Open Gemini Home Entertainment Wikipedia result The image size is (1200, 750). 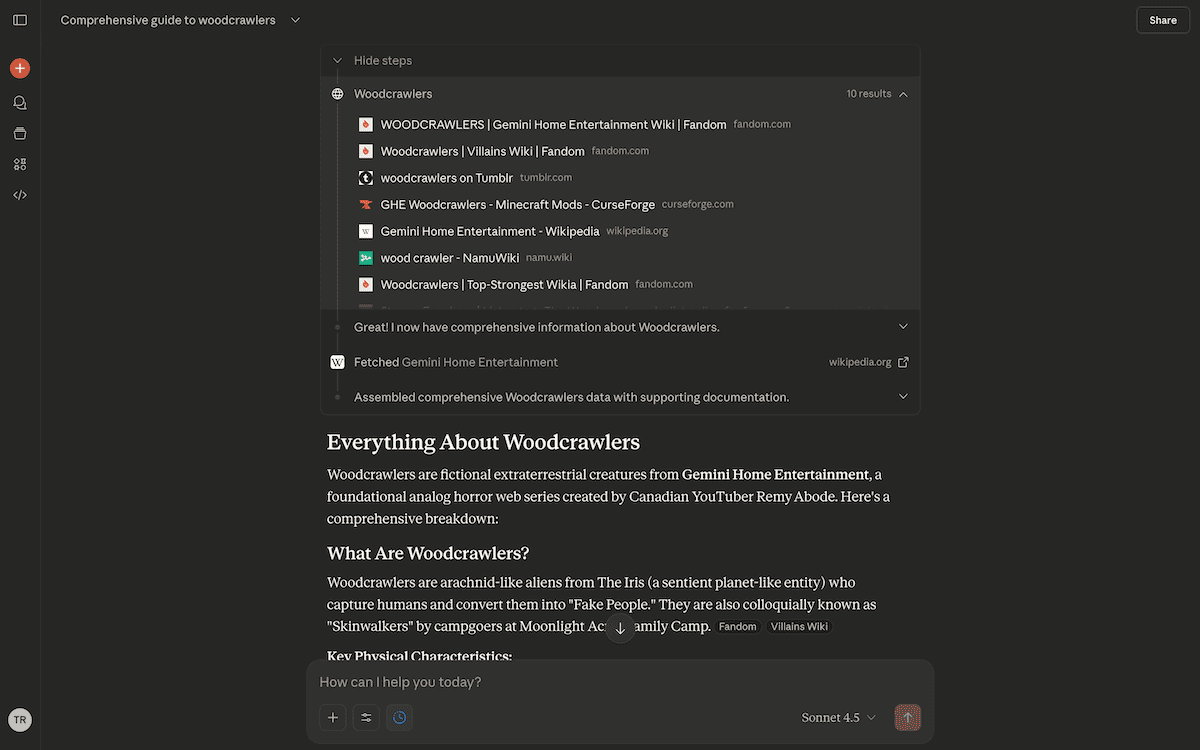490,231
